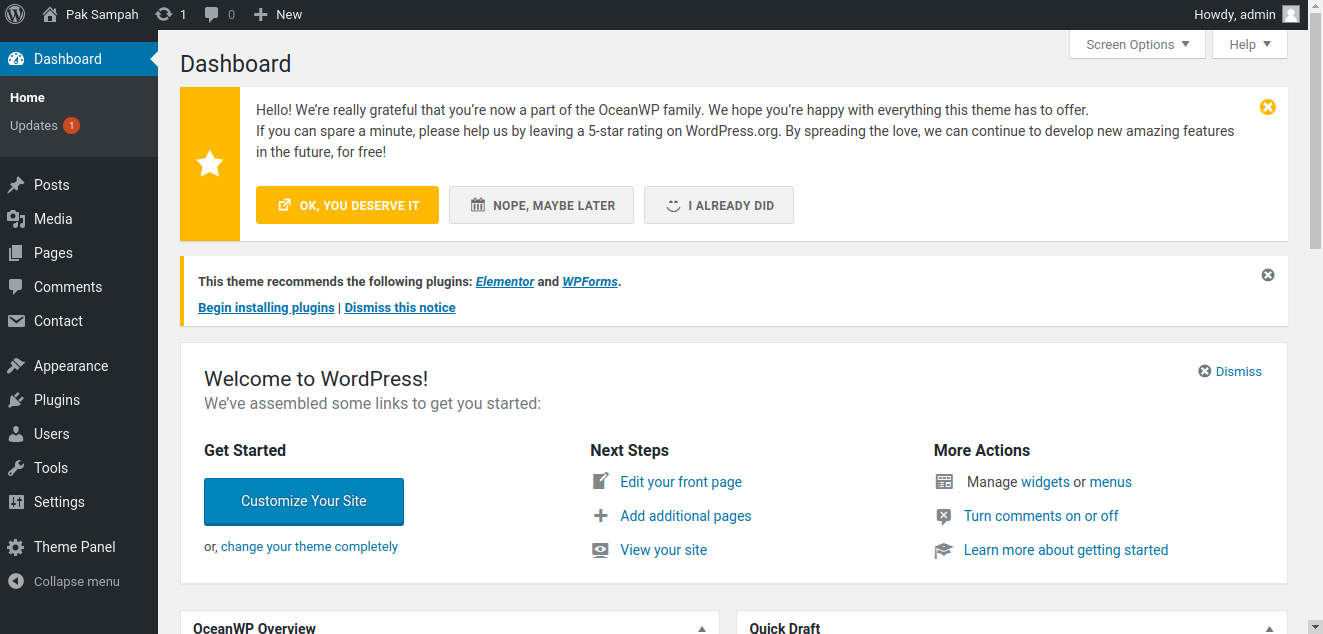Image resolution: width=1323 pixels, height=634 pixels.
Task: Click the OK, YOU DESERVE IT button
Action: 347,205
